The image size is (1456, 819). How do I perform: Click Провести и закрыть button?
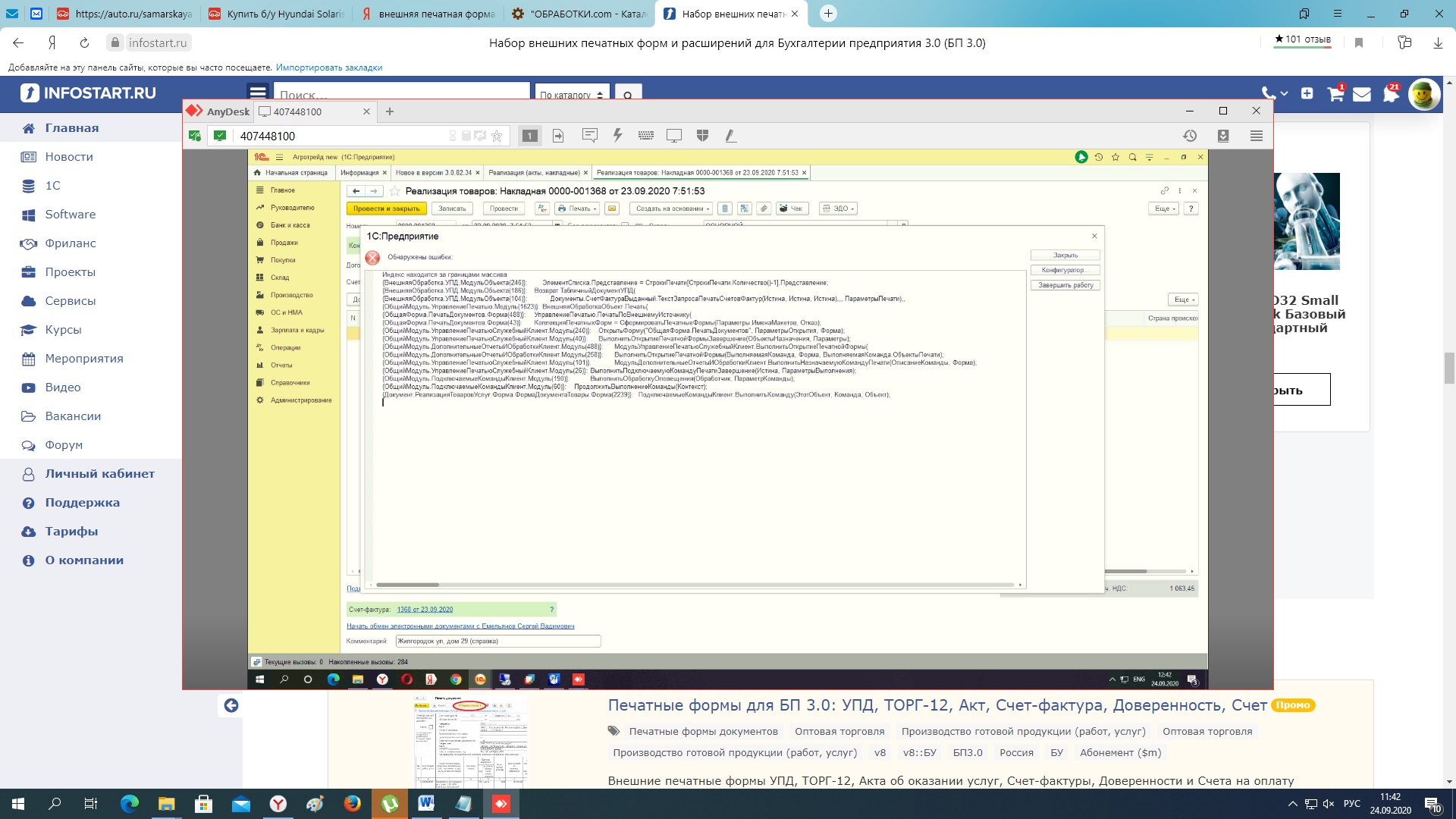pyautogui.click(x=387, y=209)
